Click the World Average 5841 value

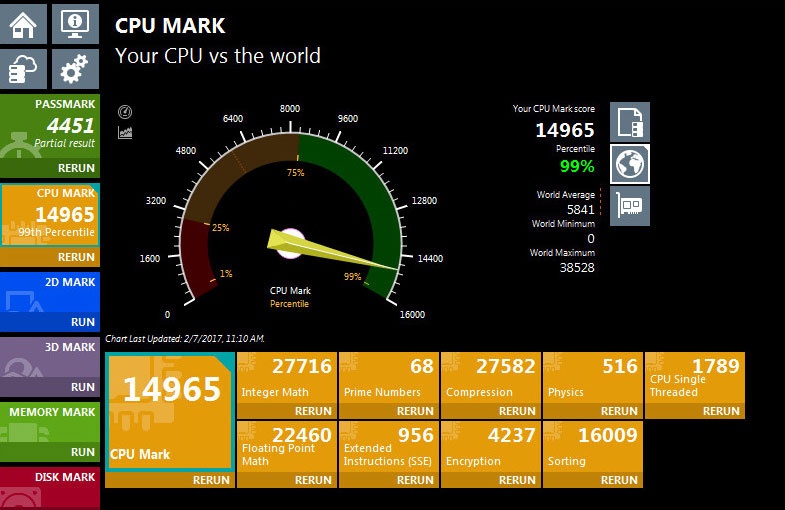click(580, 209)
